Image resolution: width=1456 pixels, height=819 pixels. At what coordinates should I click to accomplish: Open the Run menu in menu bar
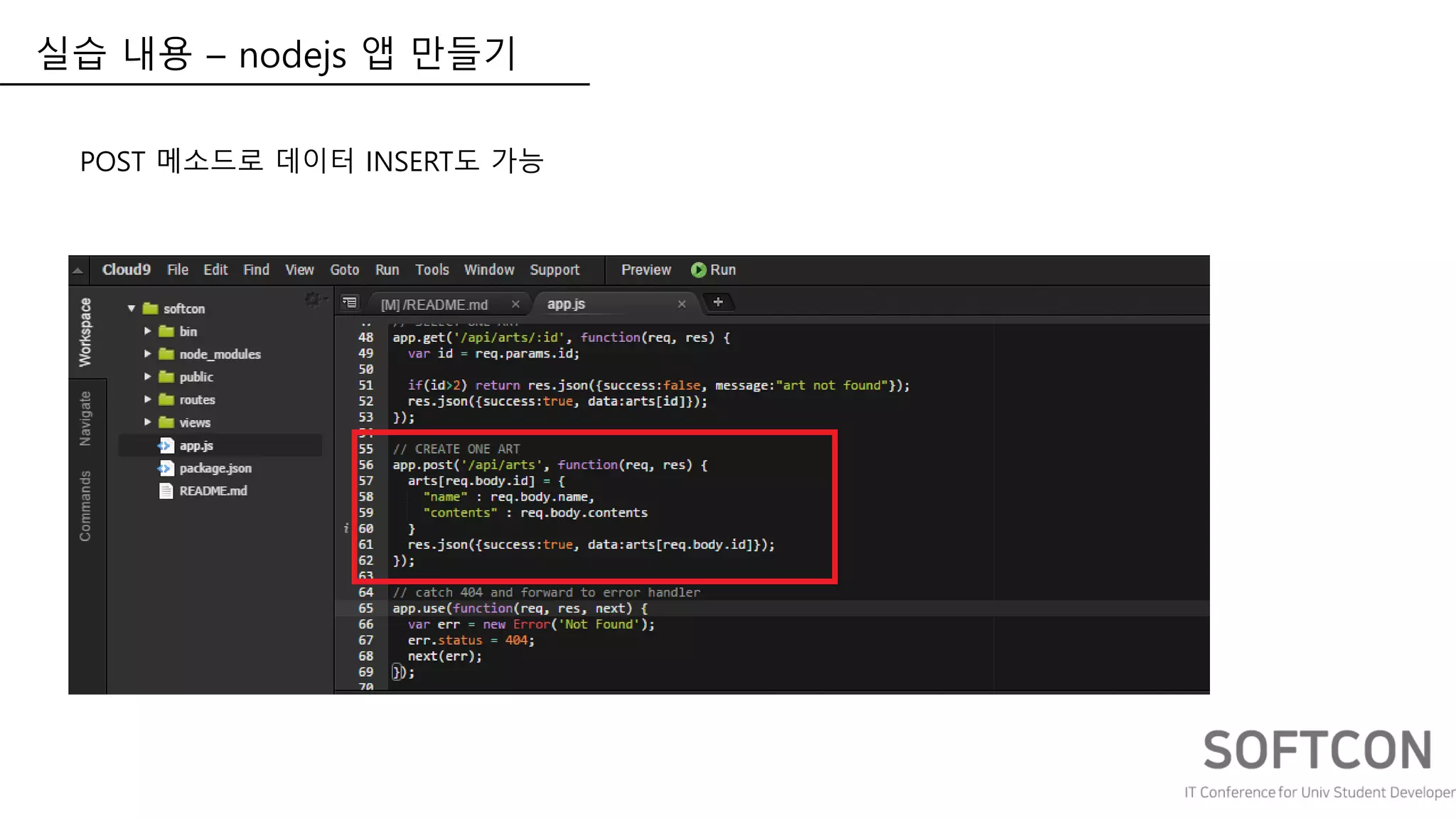pyautogui.click(x=387, y=270)
